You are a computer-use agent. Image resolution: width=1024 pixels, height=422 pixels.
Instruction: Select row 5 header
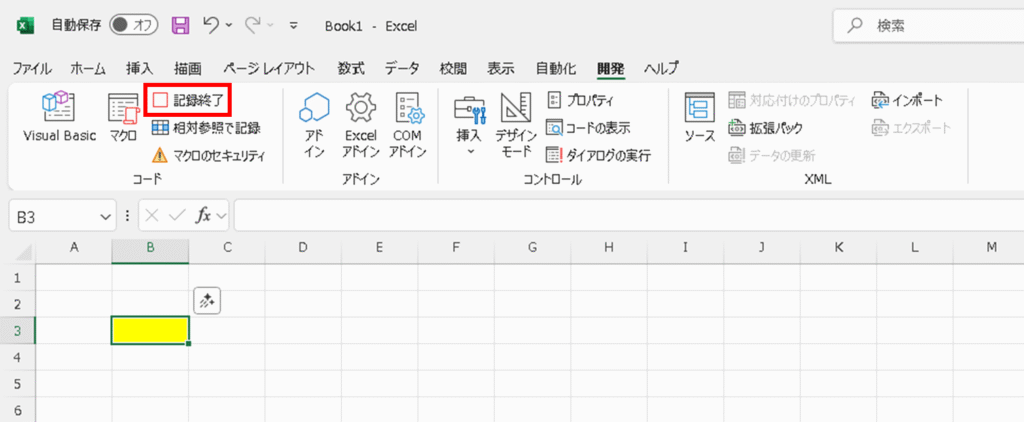point(18,383)
